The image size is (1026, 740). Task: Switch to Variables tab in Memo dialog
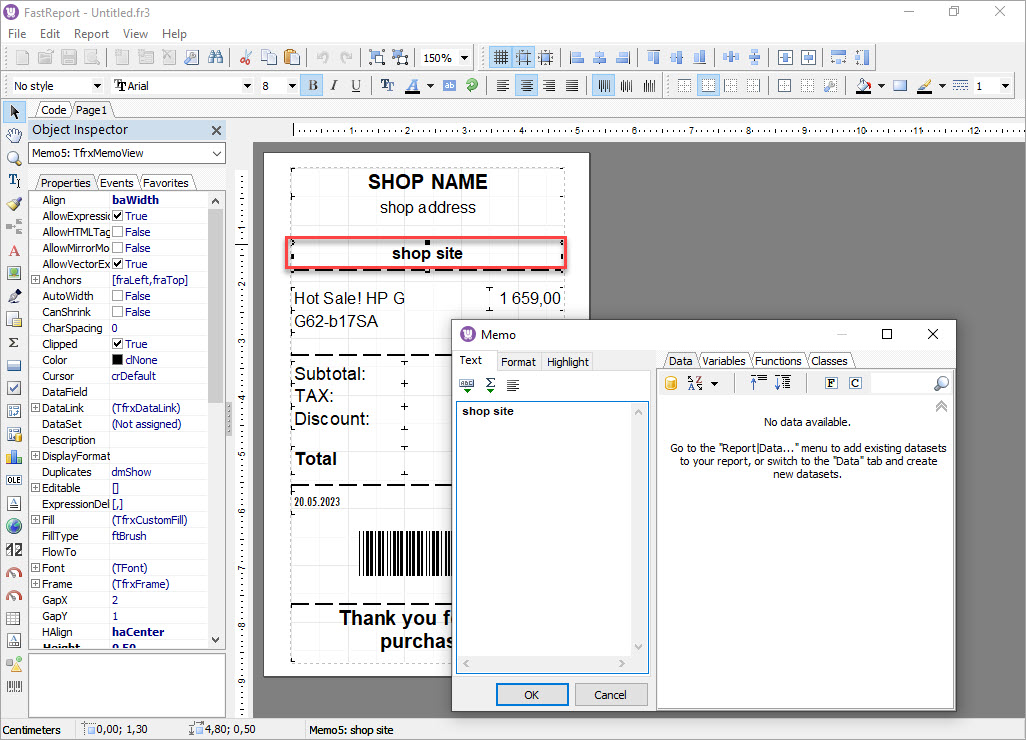(x=724, y=361)
